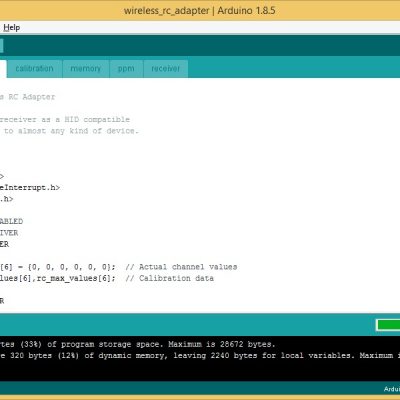Screen dimensions: 400x400
Task: Open the Help menu
Action: [12, 28]
